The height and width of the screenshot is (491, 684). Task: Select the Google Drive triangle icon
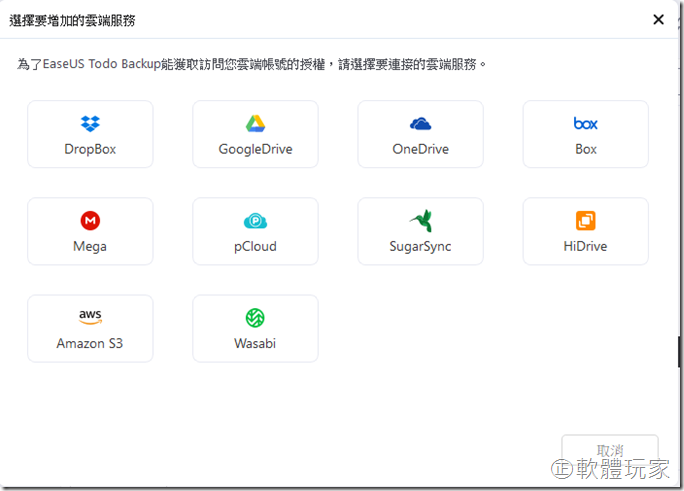[x=255, y=124]
